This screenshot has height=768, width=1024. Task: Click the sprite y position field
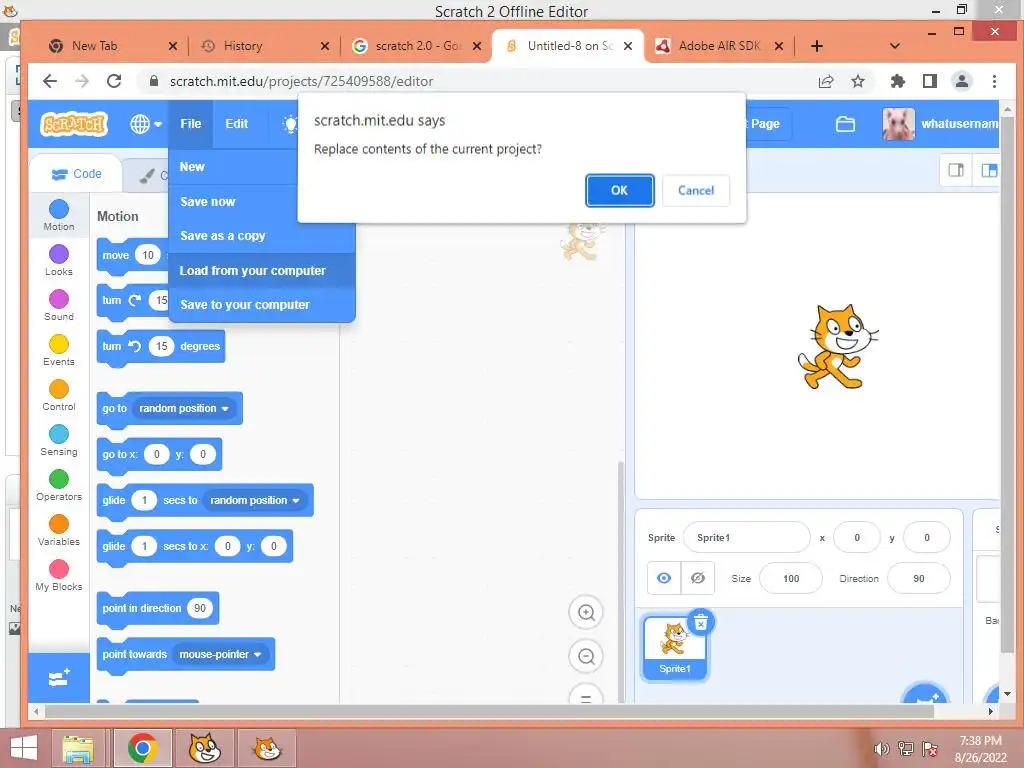point(927,537)
